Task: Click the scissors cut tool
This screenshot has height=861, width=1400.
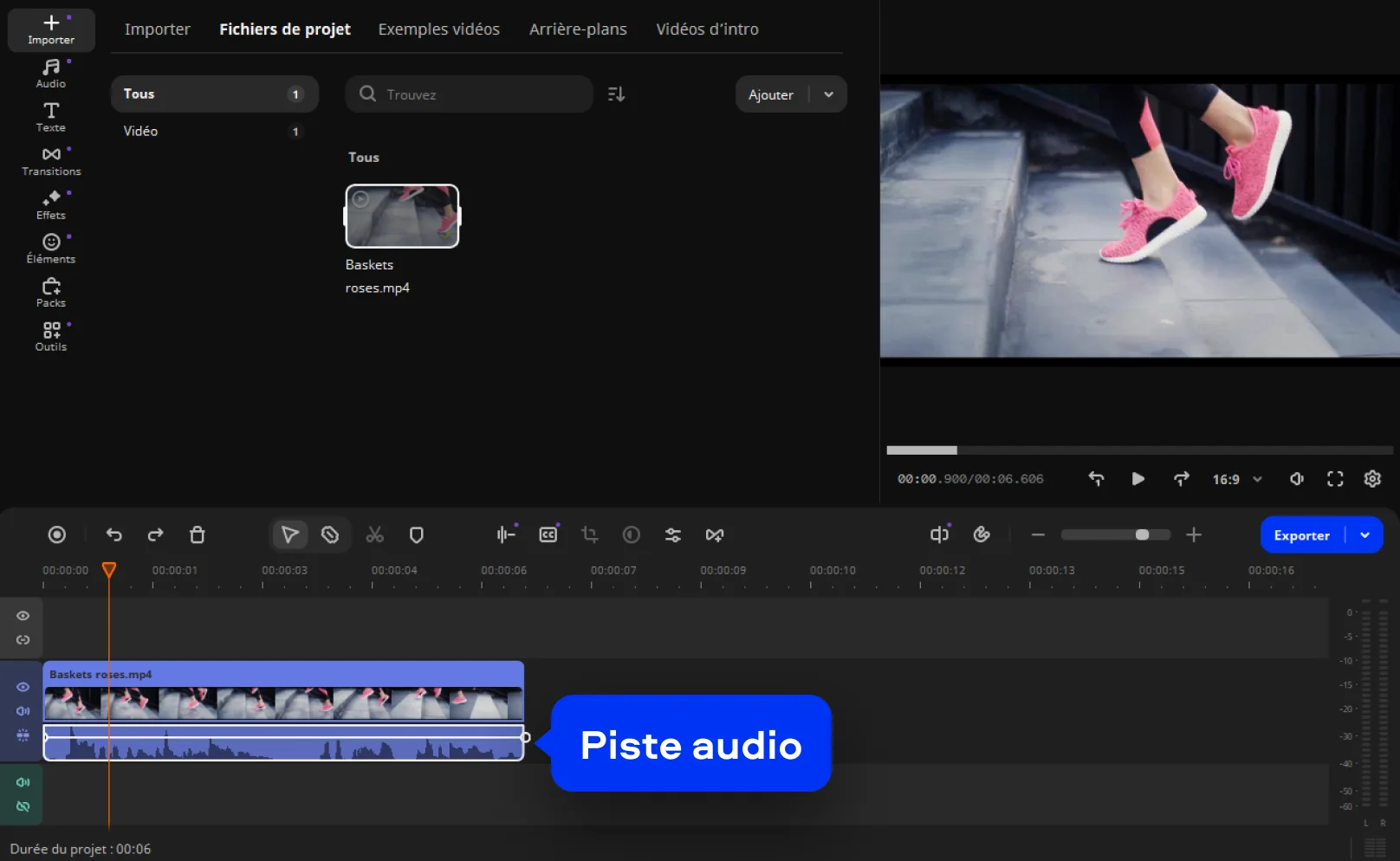Action: [x=374, y=535]
